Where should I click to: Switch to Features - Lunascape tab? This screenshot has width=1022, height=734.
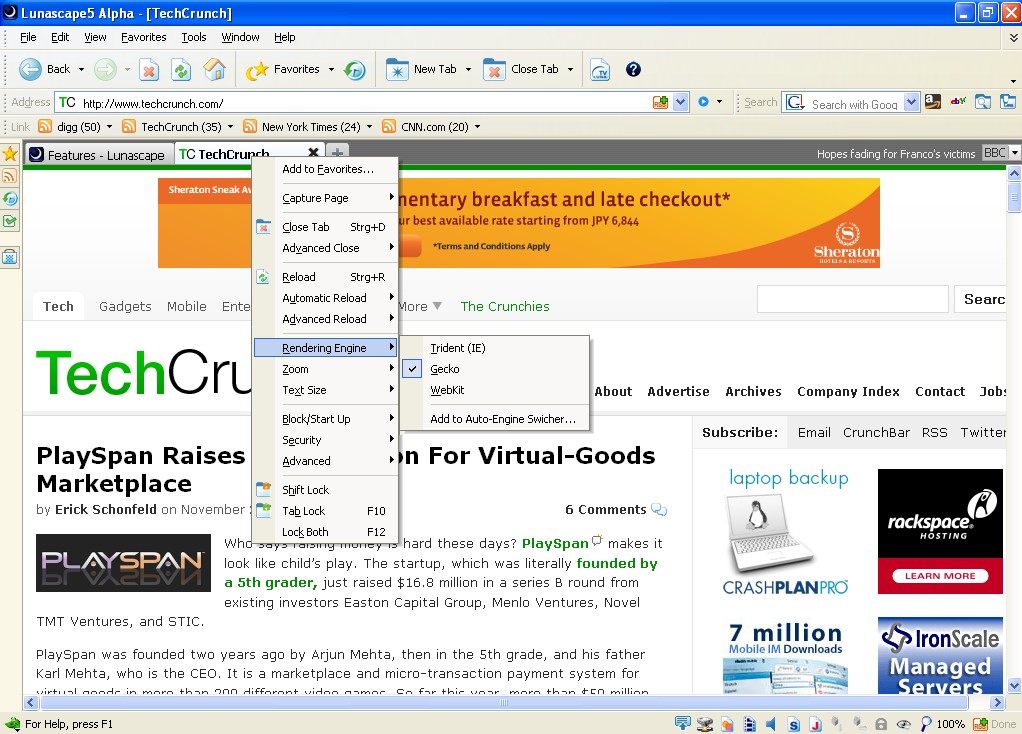[x=98, y=155]
